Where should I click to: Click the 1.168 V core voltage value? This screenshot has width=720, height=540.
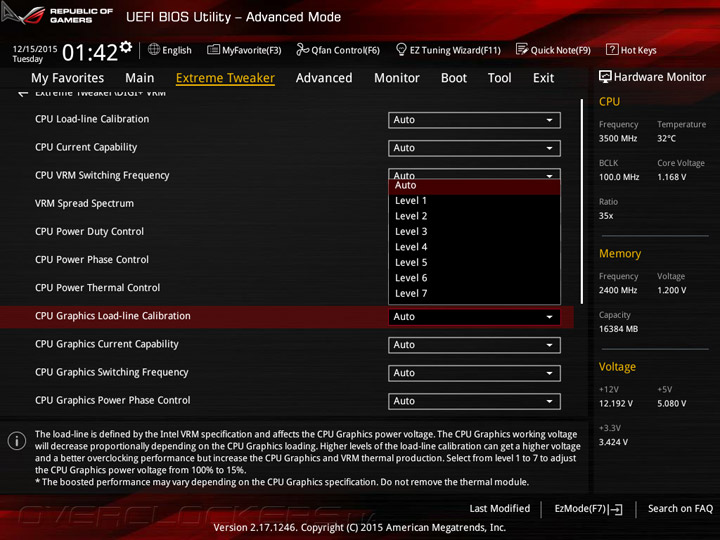pyautogui.click(x=671, y=177)
